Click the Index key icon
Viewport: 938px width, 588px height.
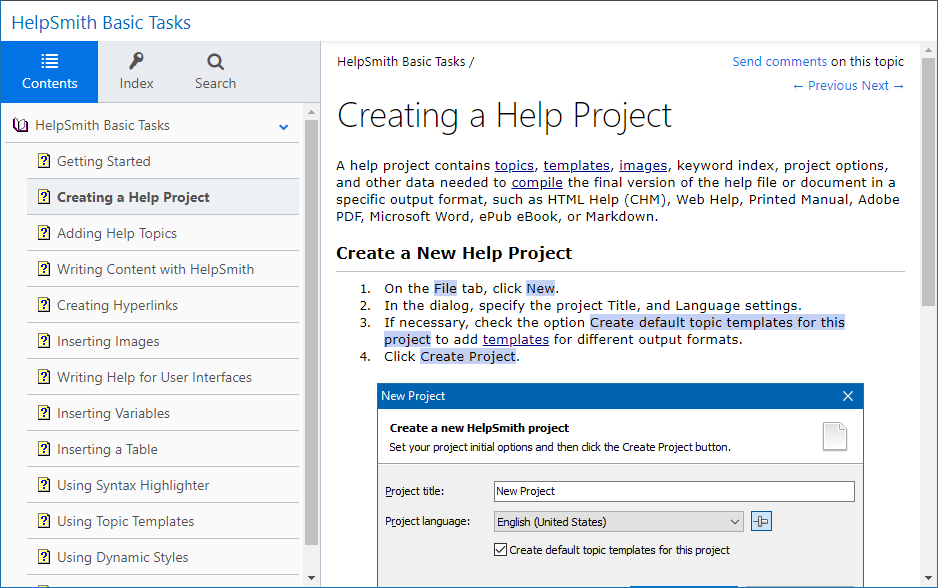pyautogui.click(x=136, y=60)
